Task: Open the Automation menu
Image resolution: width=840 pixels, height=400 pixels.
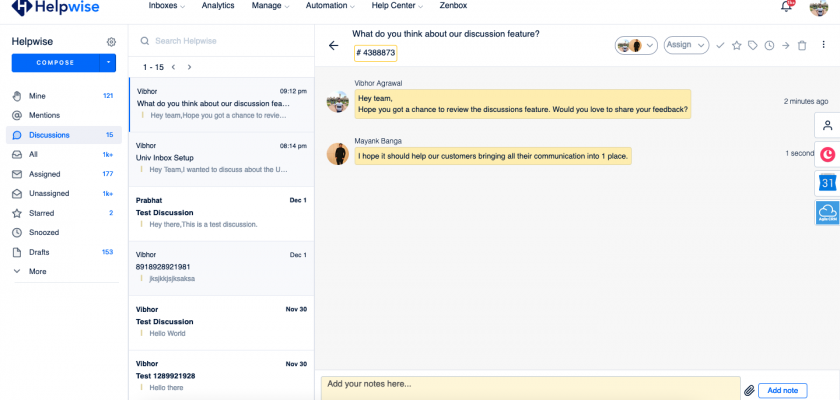Action: click(330, 6)
